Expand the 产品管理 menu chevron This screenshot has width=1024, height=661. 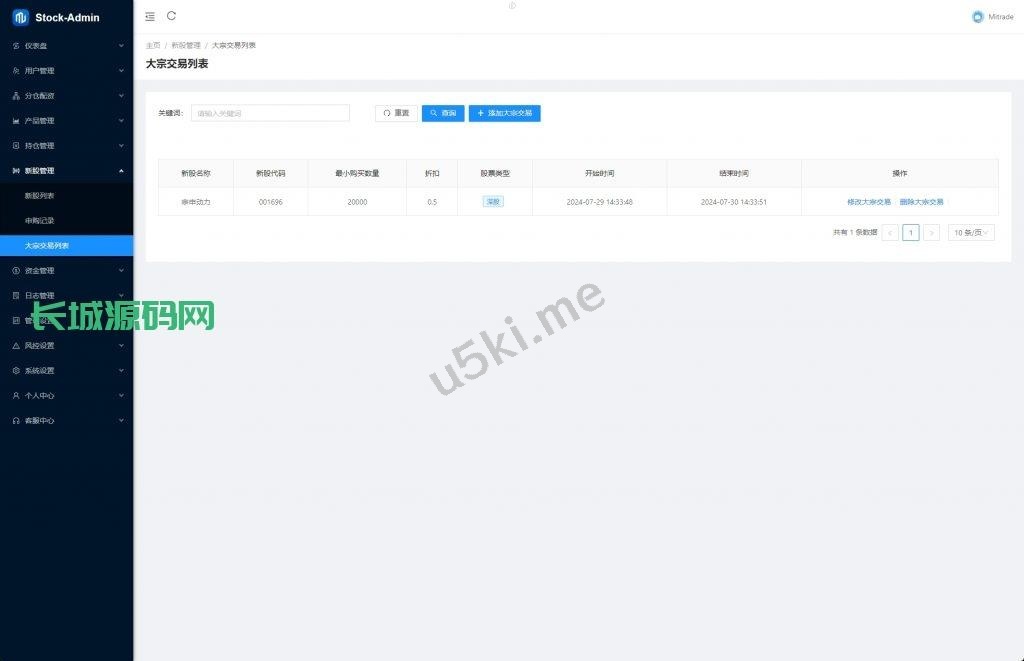click(121, 121)
